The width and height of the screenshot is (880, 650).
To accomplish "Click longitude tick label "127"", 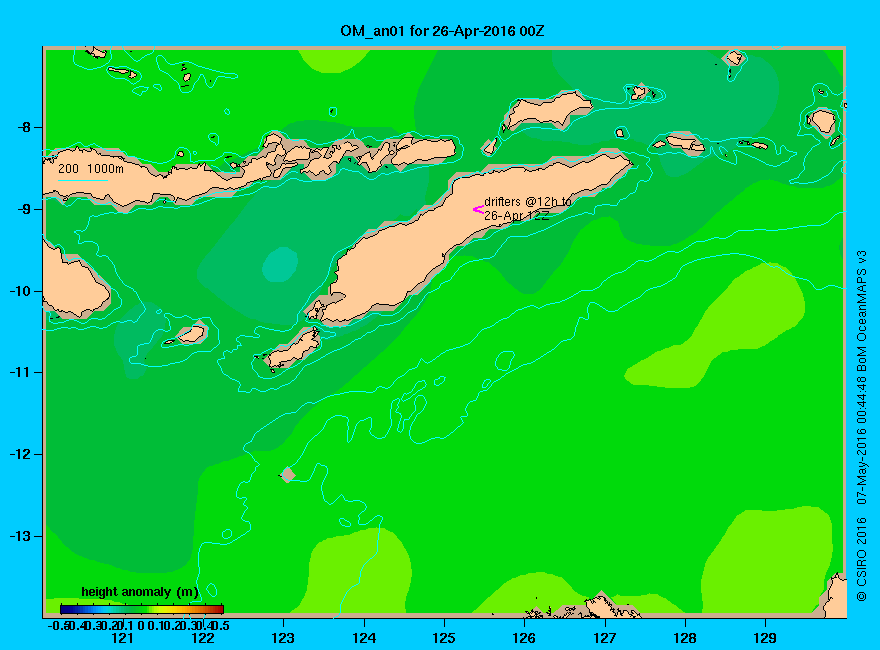I will pyautogui.click(x=604, y=638).
